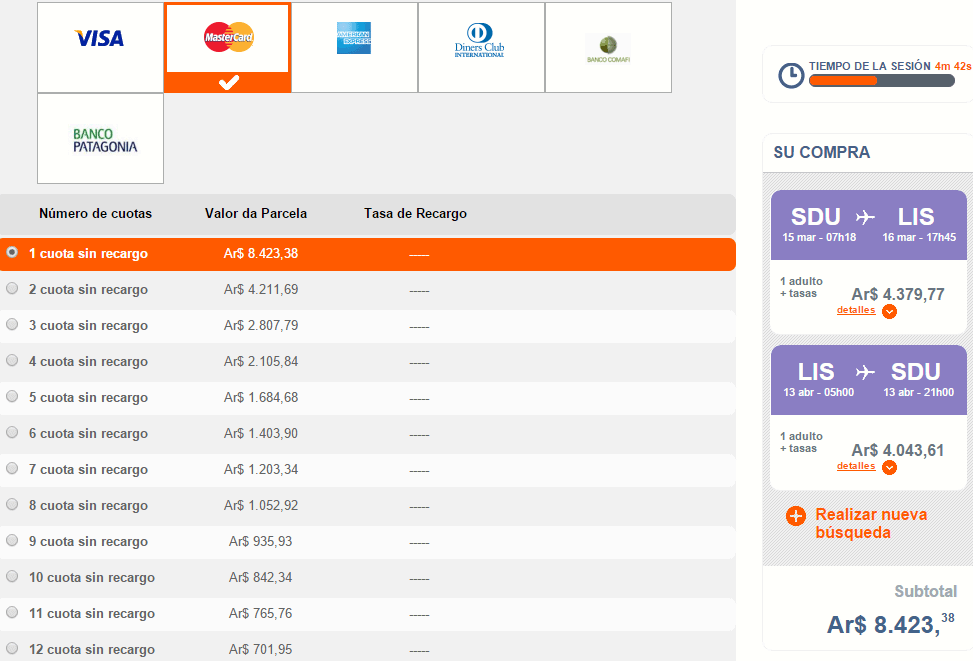
Task: Click the session time progress bar
Action: [882, 81]
